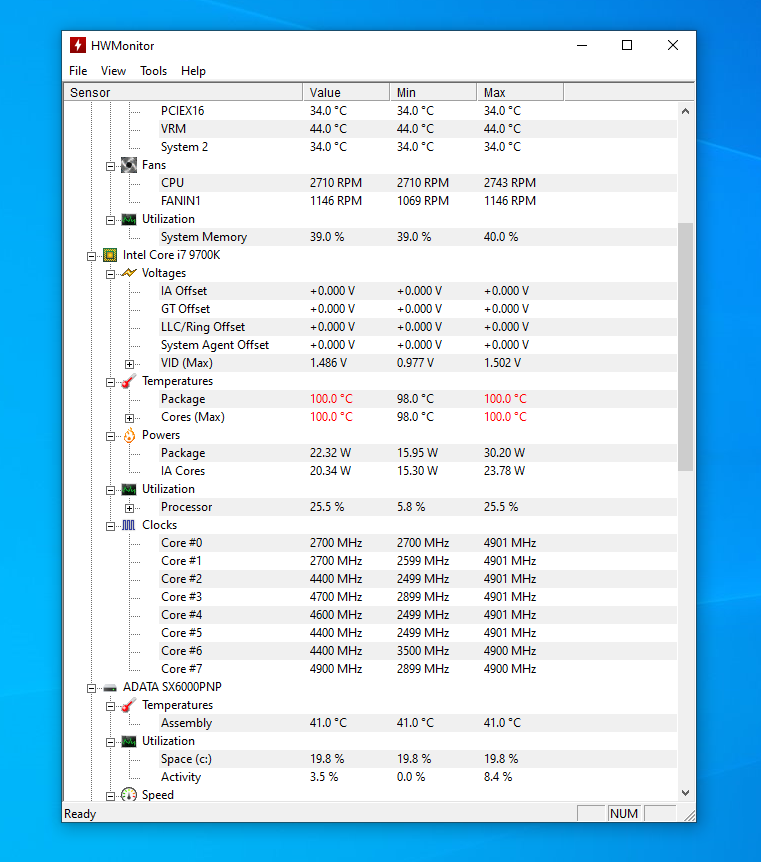Viewport: 761px width, 862px height.
Task: Click the Sensor column header
Action: tap(183, 92)
